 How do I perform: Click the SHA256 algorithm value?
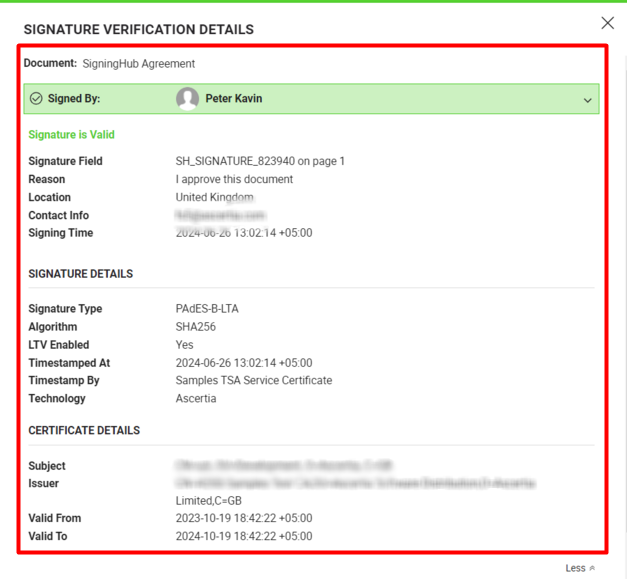pos(196,327)
